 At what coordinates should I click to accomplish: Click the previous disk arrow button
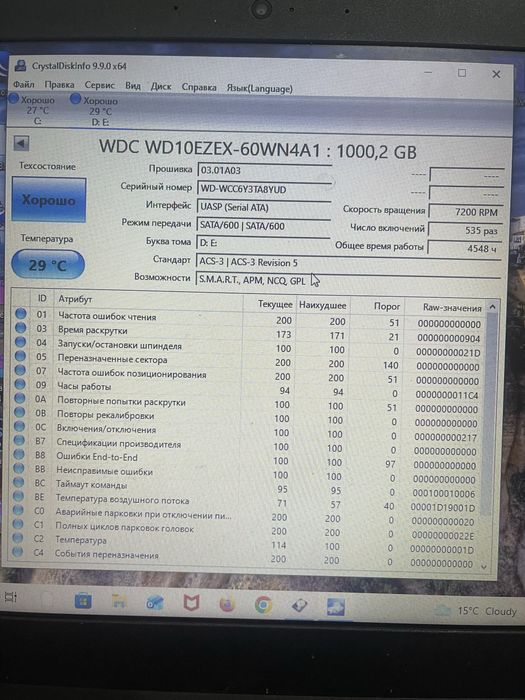[21, 144]
